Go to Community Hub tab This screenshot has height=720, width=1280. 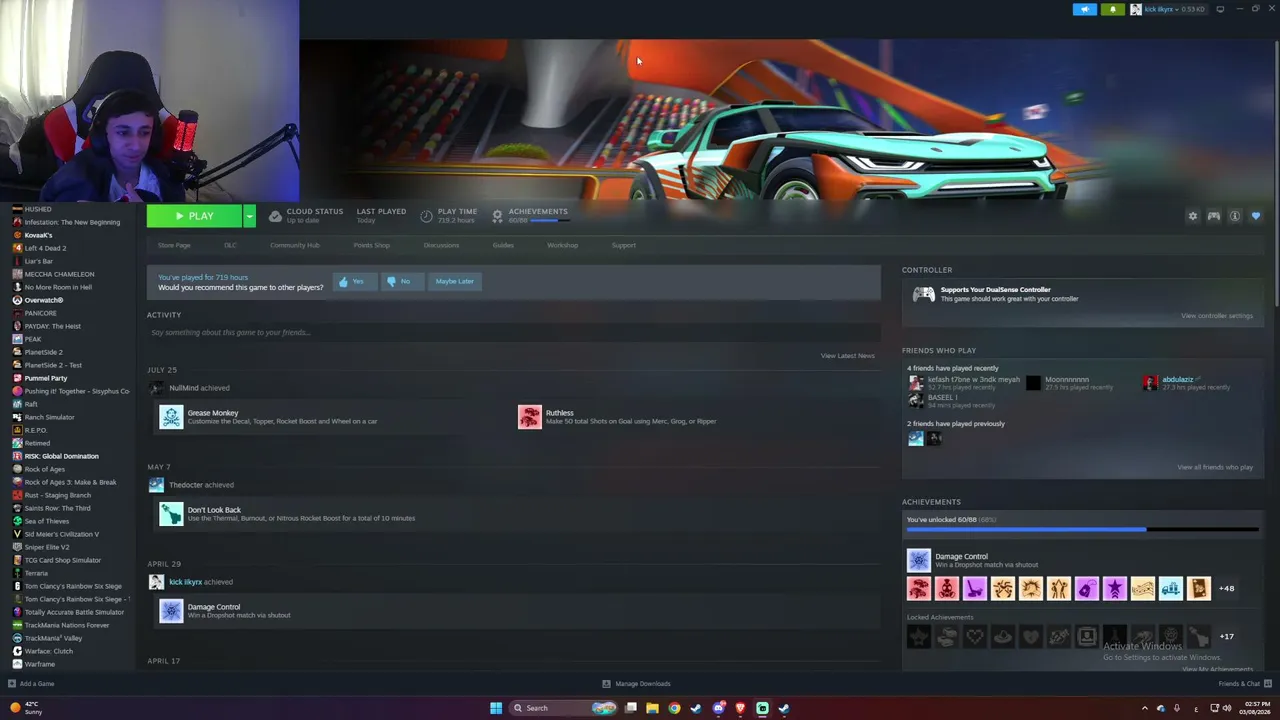point(294,245)
